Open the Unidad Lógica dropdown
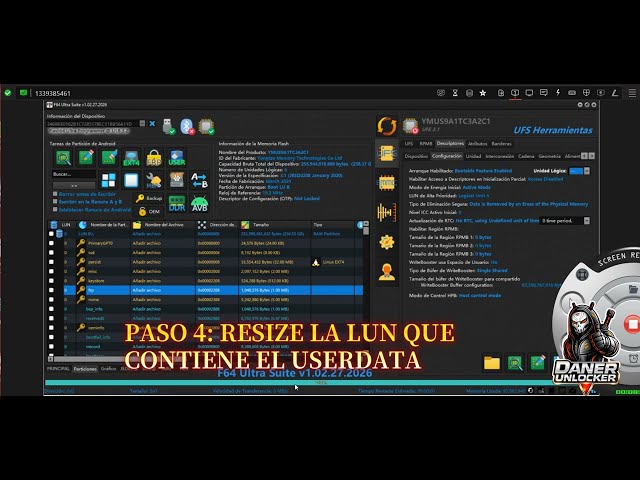Screen dimensions: 640x480 [587, 171]
